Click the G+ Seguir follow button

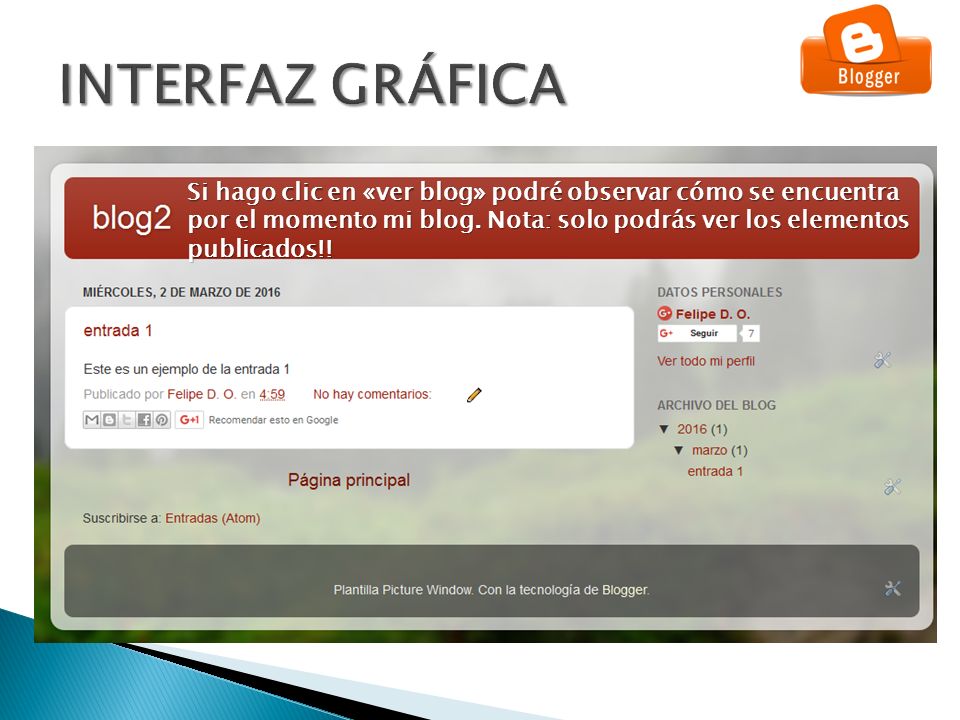point(696,333)
